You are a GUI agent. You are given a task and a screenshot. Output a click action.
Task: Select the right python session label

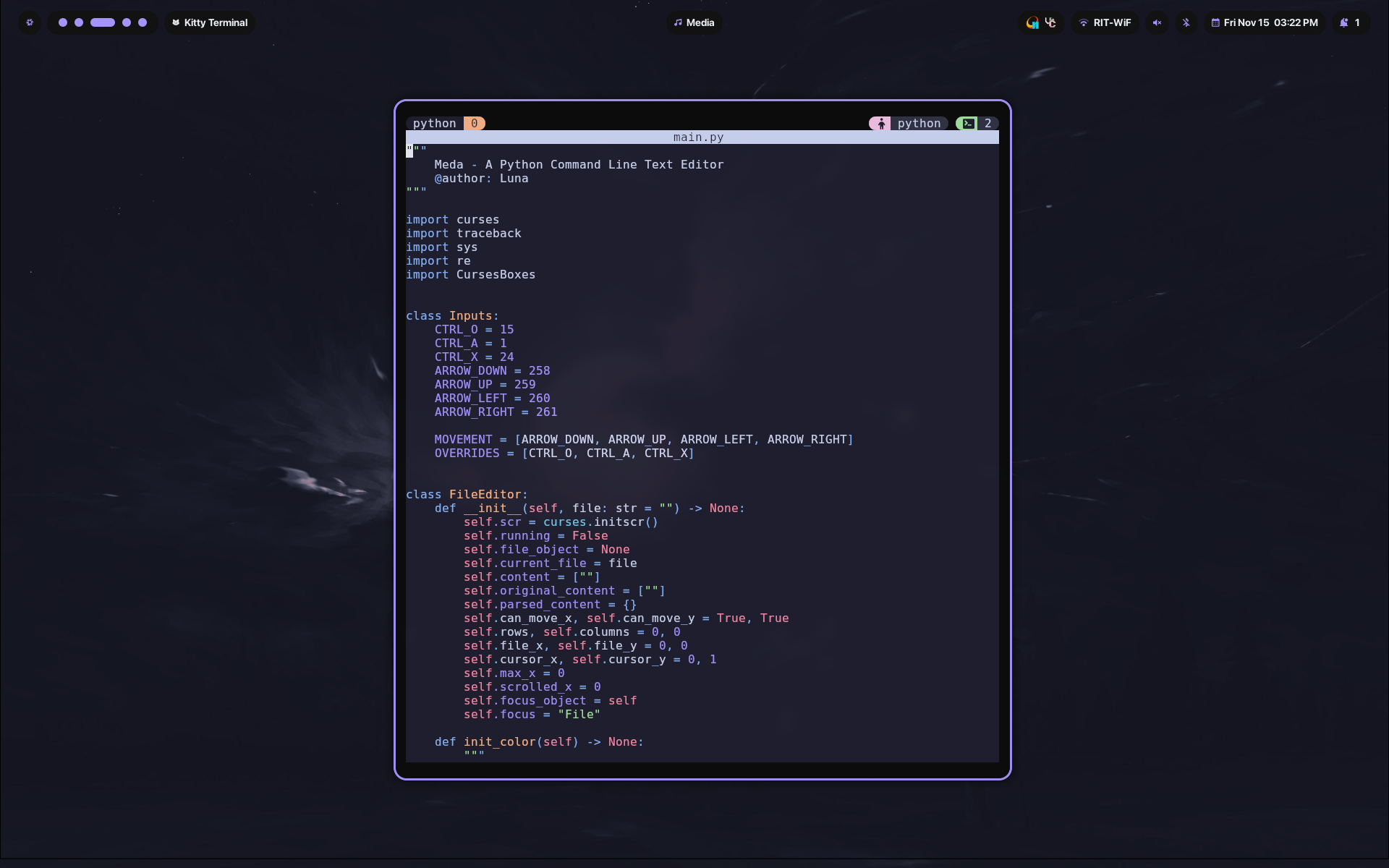919,124
